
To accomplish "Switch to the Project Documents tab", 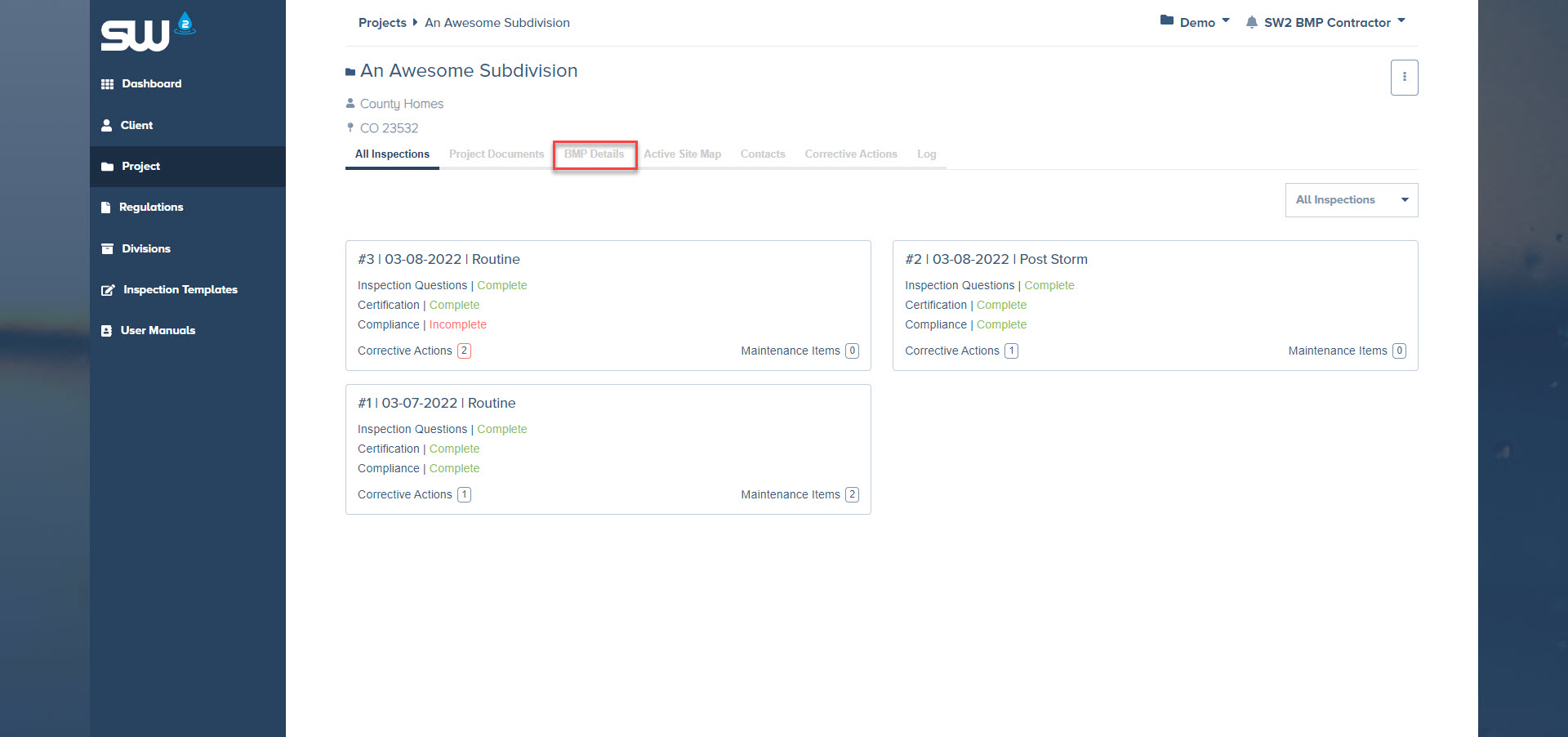I will click(496, 154).
